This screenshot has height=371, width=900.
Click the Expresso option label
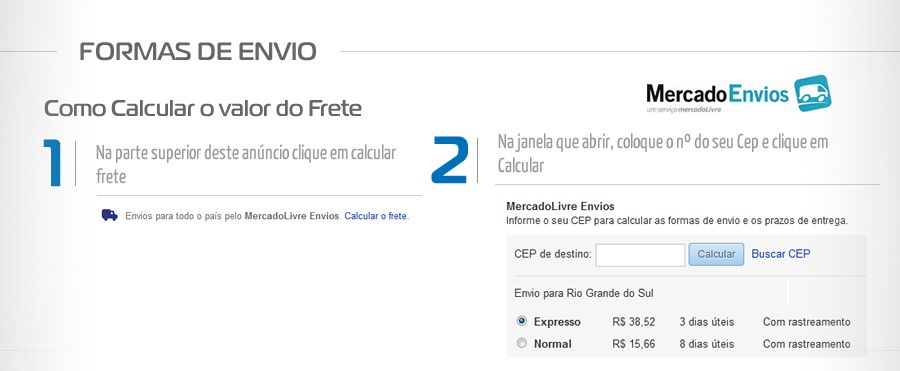pyautogui.click(x=557, y=322)
